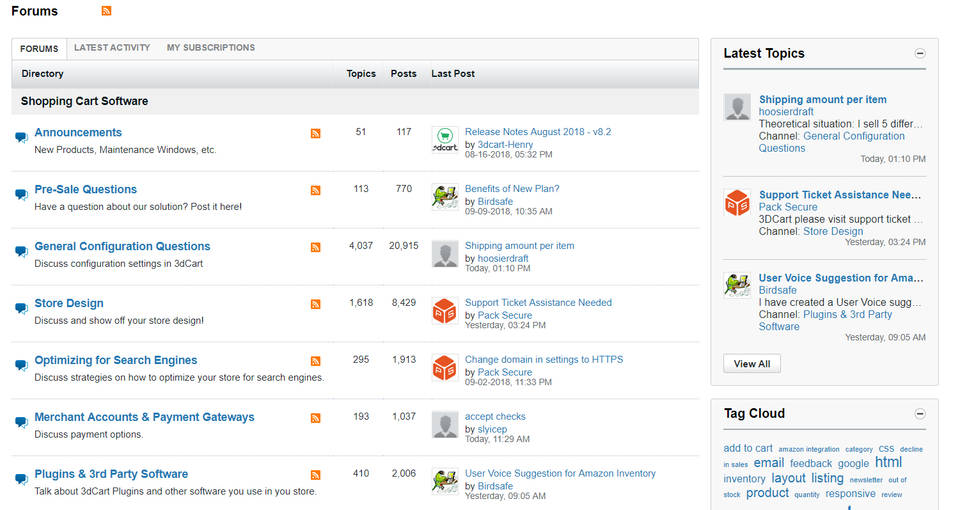Switch to the Latest Activity tab
The height and width of the screenshot is (510, 960).
(x=112, y=48)
